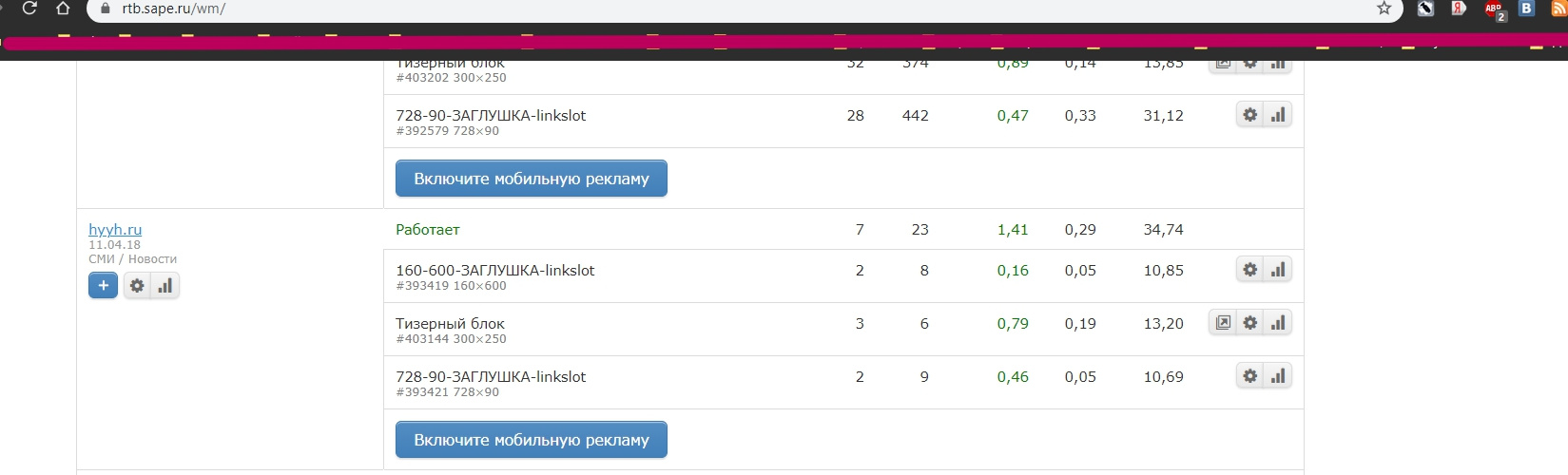1568x475 pixels.
Task: Open Adblock Plus extension
Action: 1494,9
